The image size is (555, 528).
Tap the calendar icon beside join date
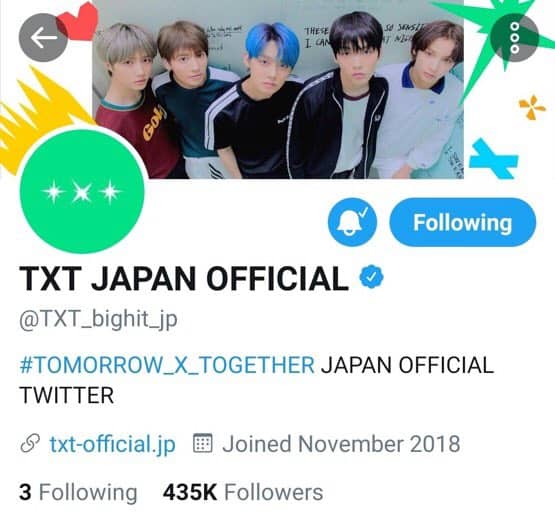(x=203, y=443)
